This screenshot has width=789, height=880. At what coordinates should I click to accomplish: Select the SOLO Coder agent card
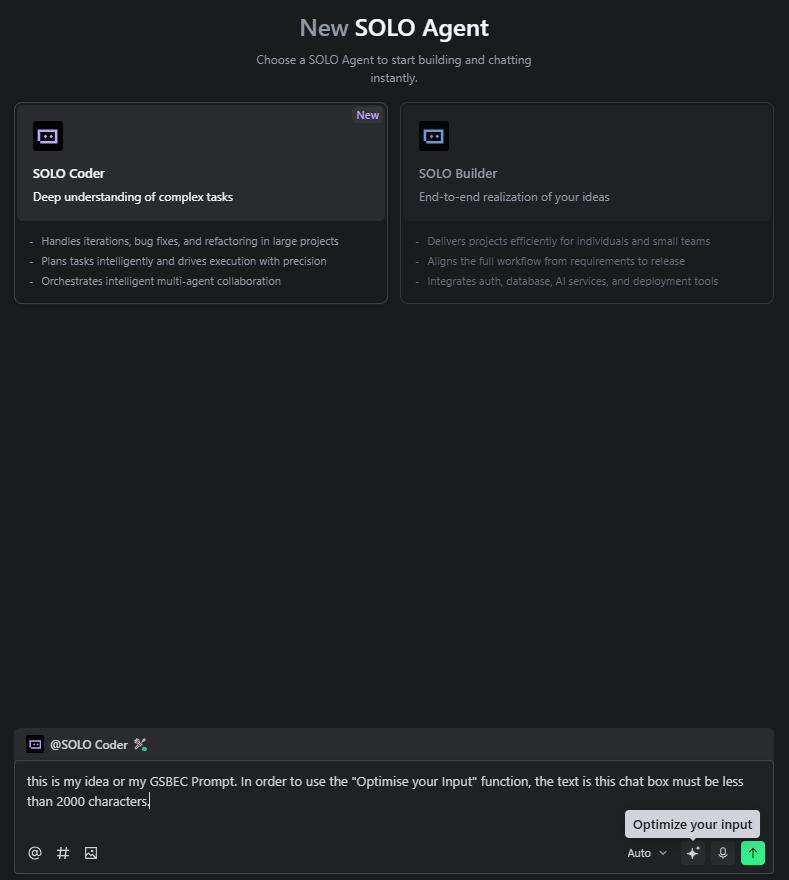201,163
